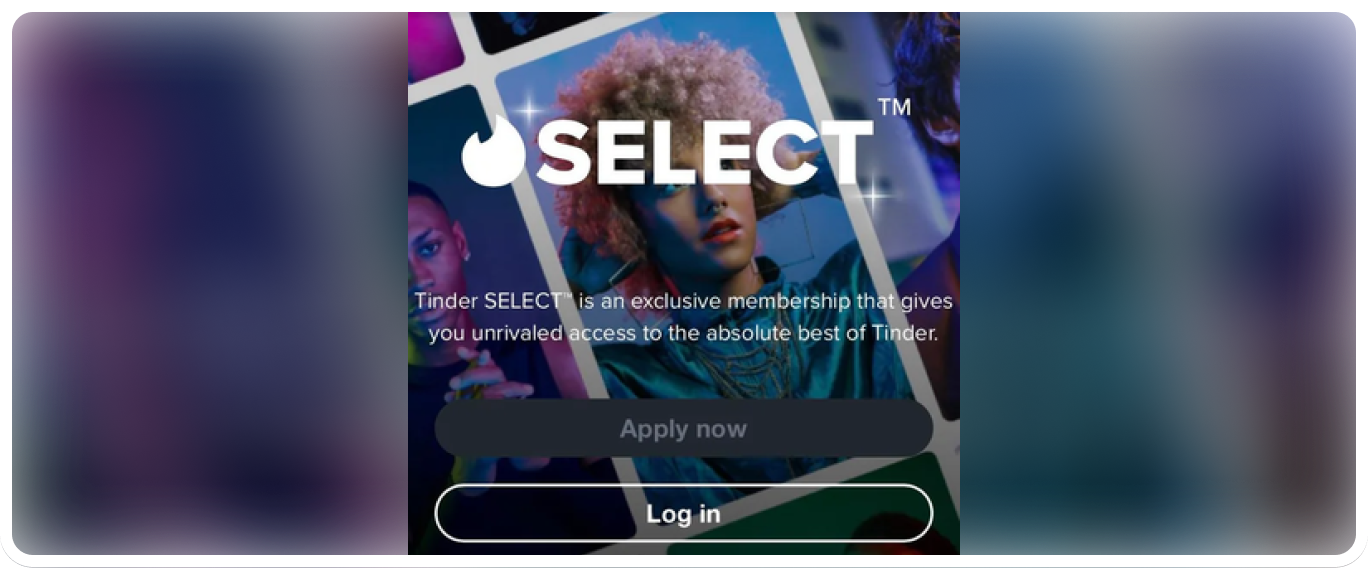
Task: Click the woman's curly blonde hair
Action: tap(668, 110)
